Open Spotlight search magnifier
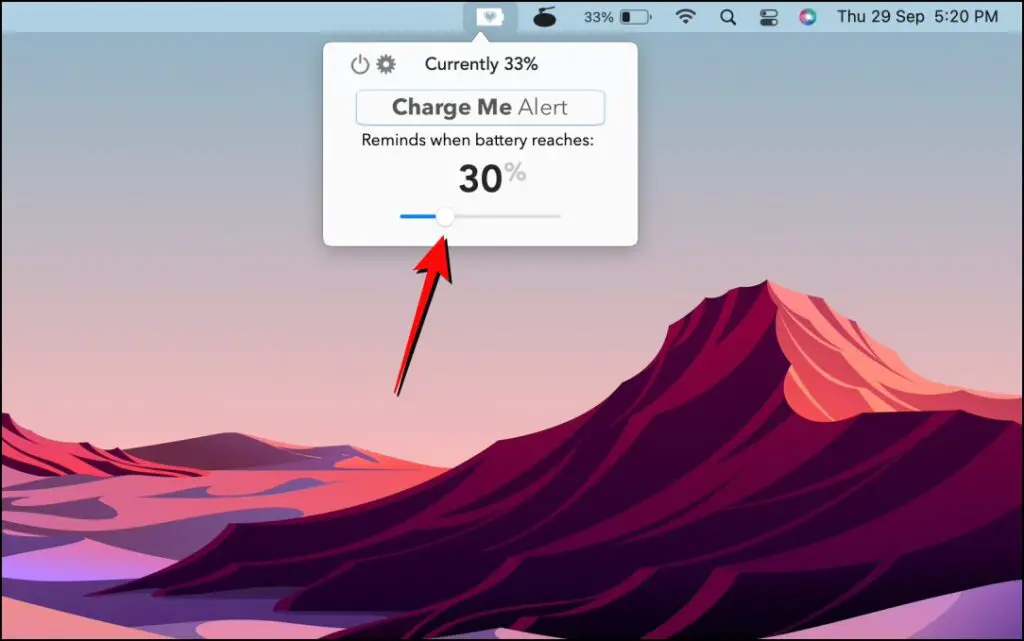Screen dimensions: 1024x641 (728, 17)
